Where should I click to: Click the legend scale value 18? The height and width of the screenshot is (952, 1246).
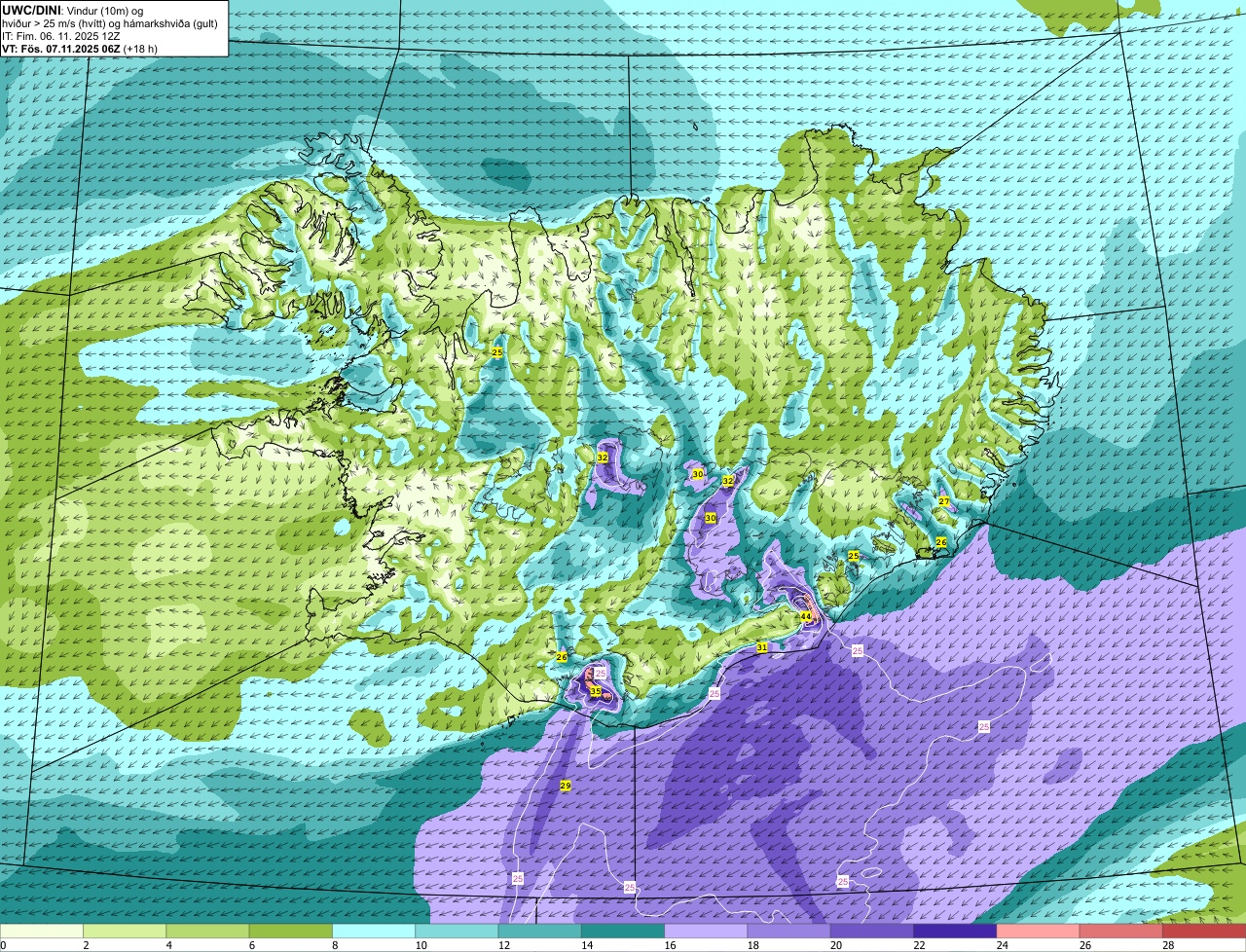click(751, 945)
